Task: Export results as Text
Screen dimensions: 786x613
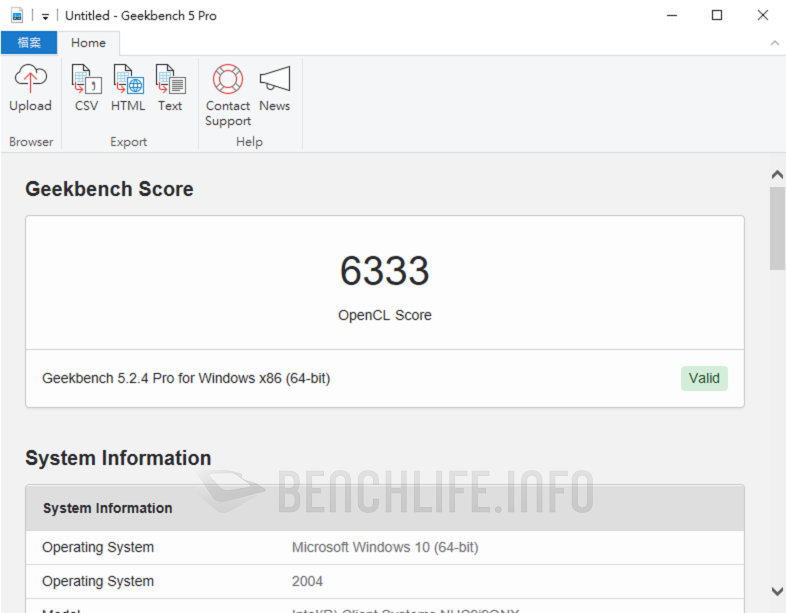Action: (x=170, y=88)
